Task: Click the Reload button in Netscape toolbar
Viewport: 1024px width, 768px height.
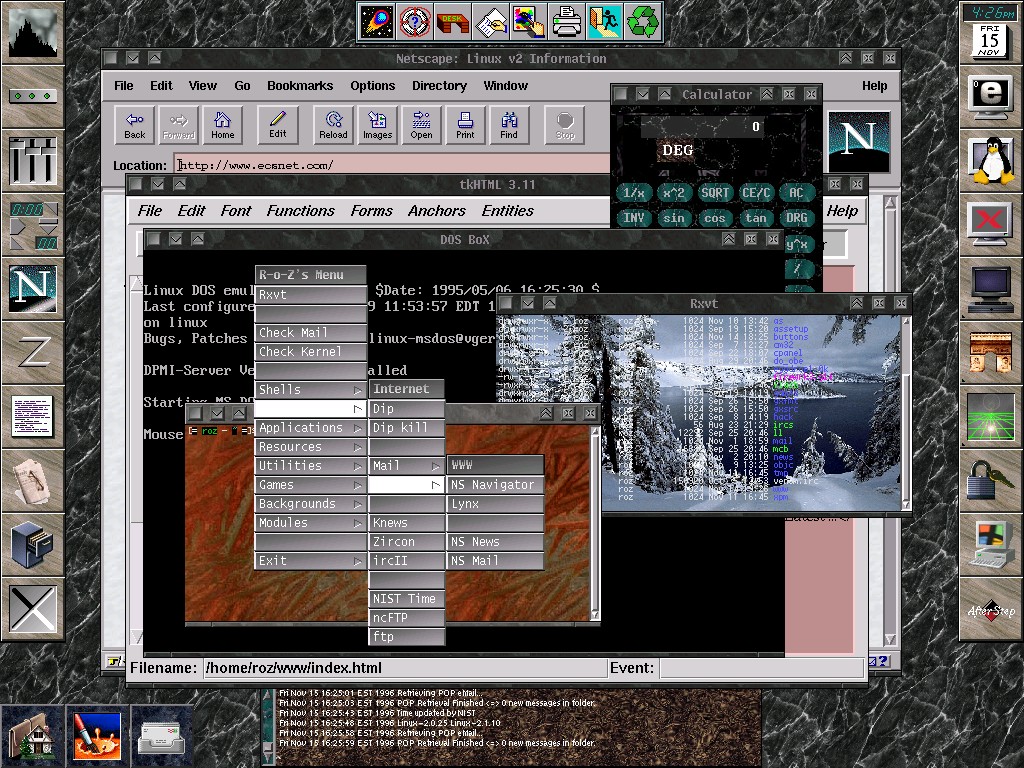Action: [x=333, y=124]
